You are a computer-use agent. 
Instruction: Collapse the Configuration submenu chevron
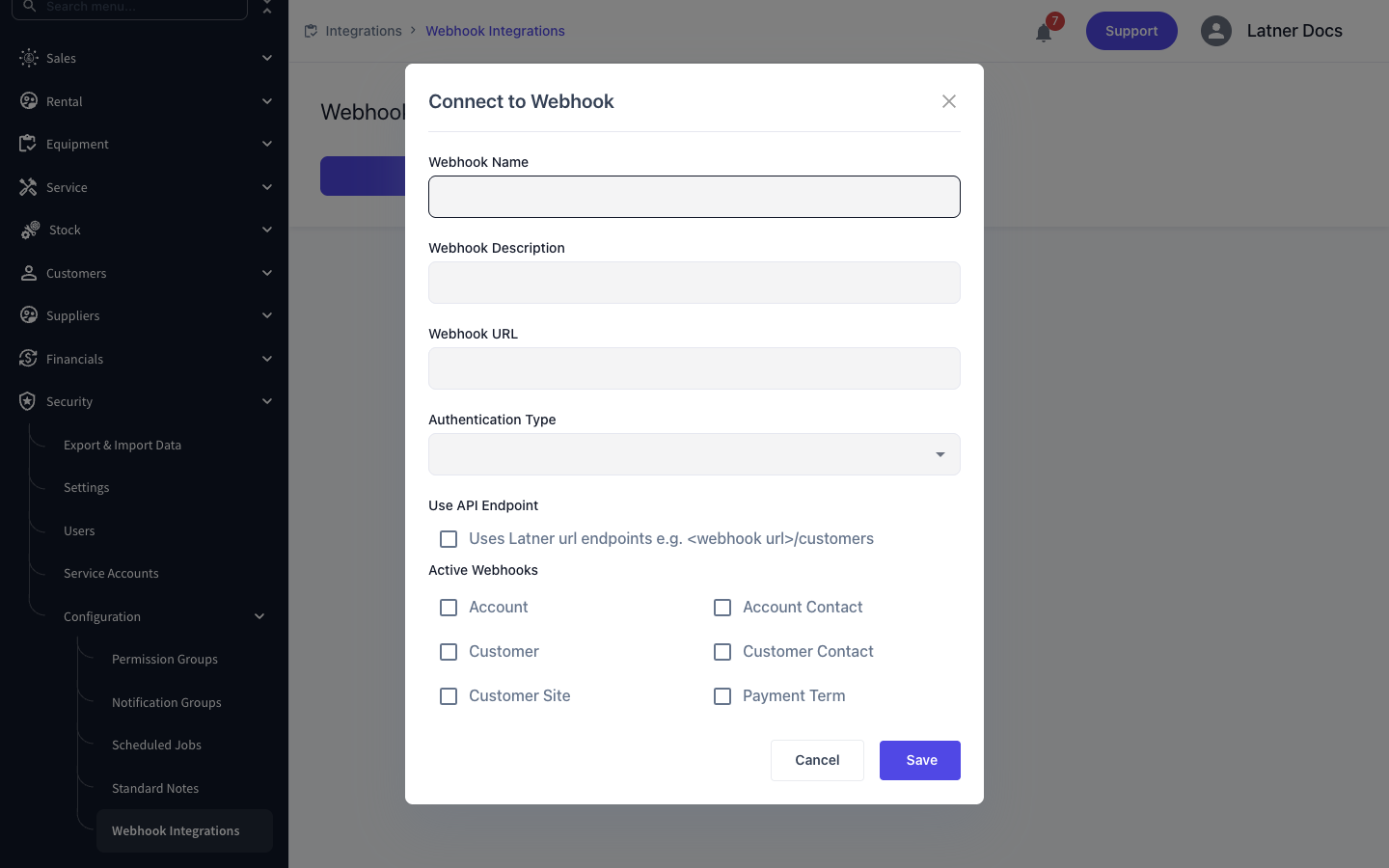point(259,616)
